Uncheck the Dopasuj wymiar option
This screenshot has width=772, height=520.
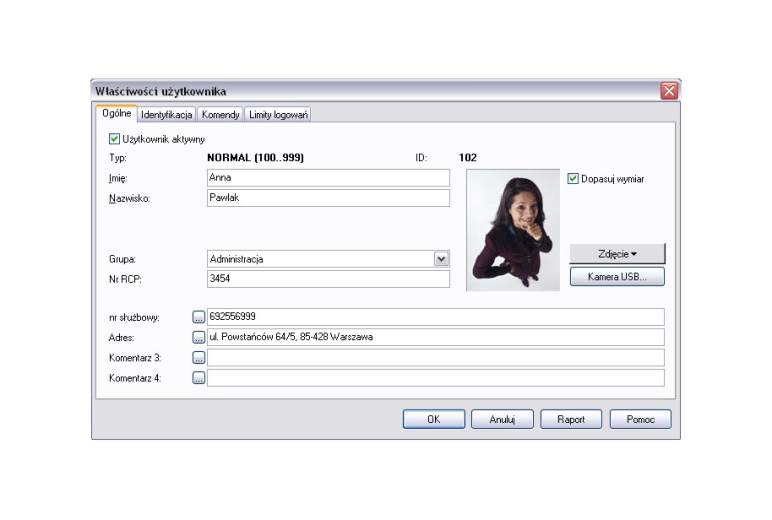point(573,178)
